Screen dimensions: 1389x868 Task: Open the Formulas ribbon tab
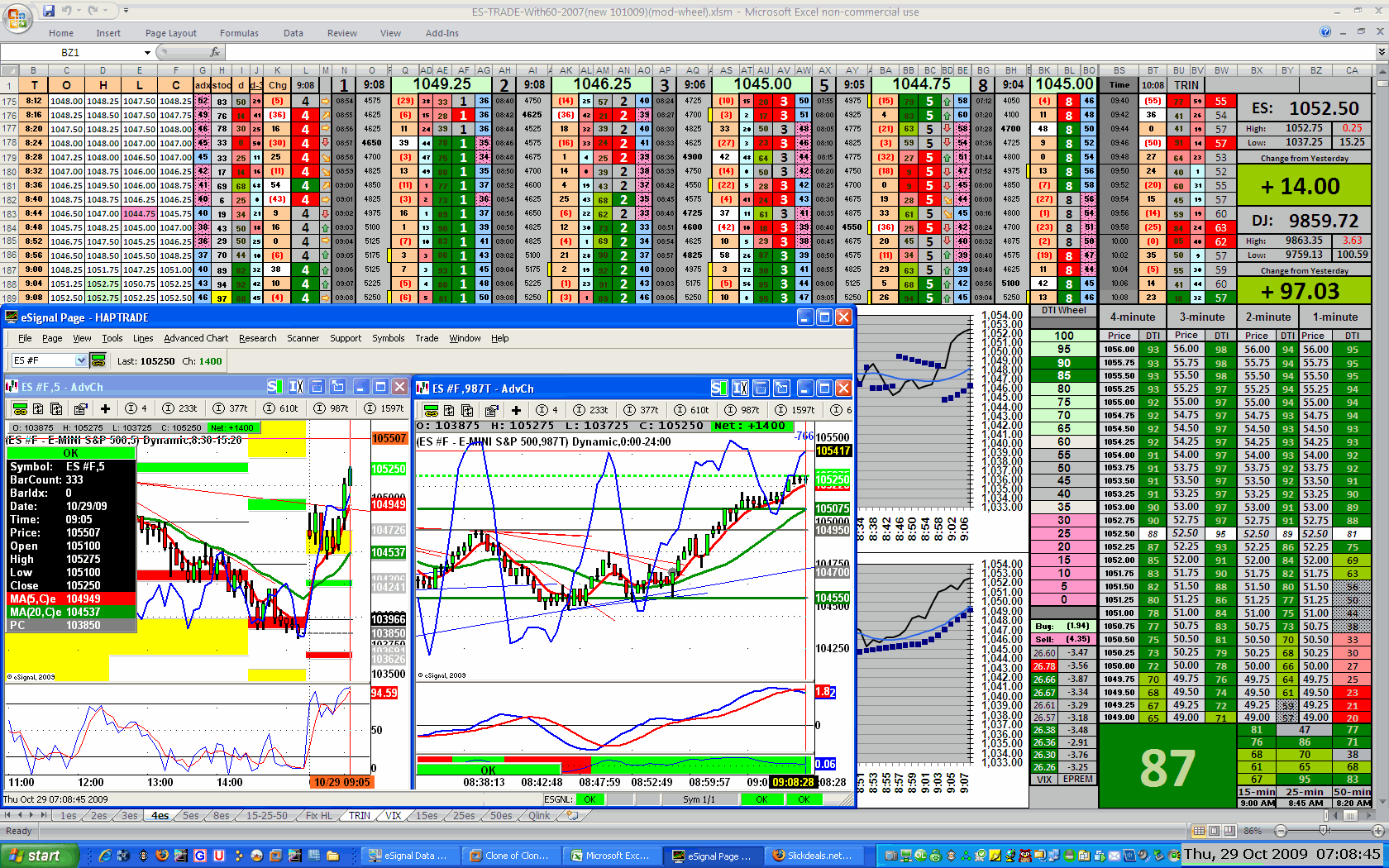tap(239, 33)
